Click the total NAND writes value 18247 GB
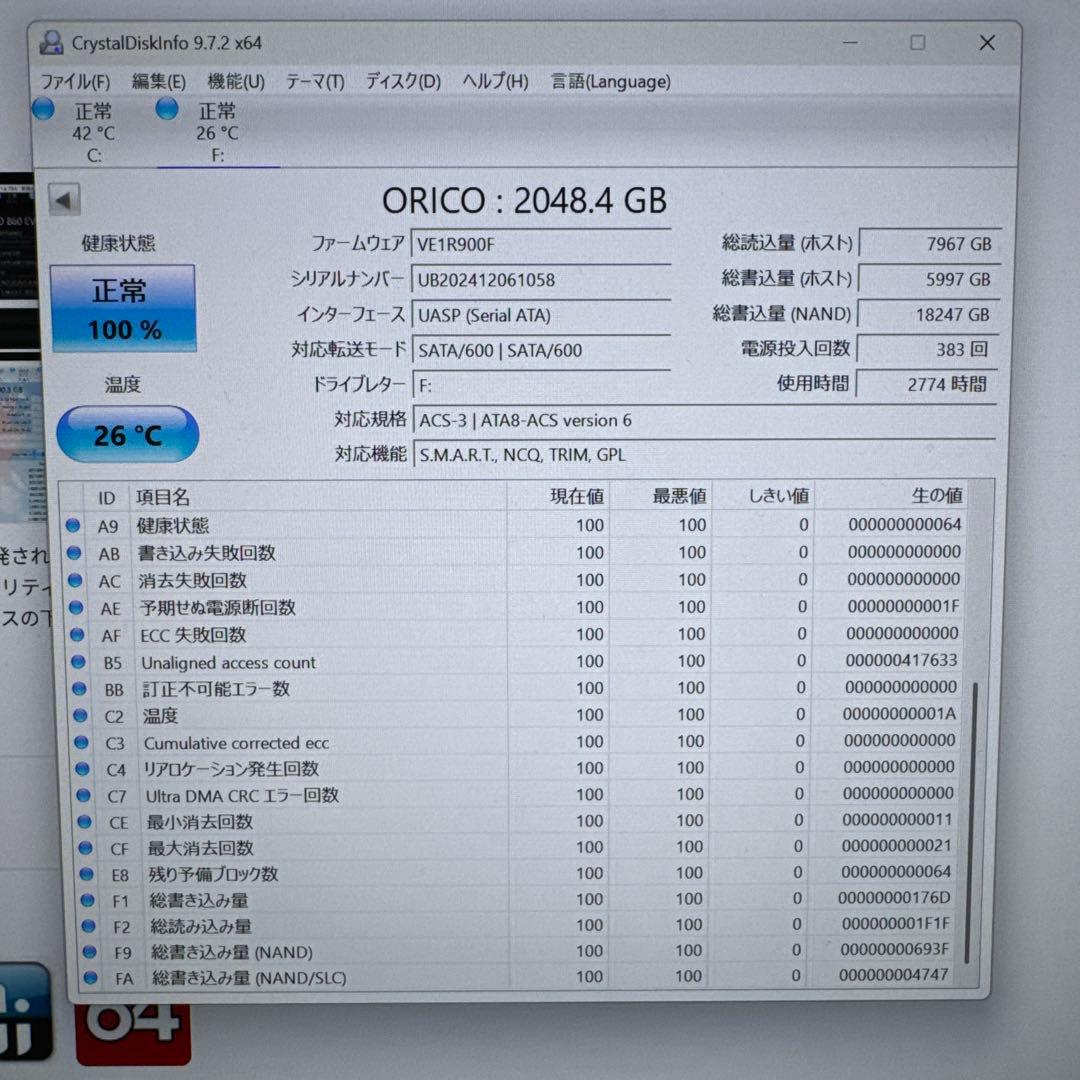 [x=928, y=315]
